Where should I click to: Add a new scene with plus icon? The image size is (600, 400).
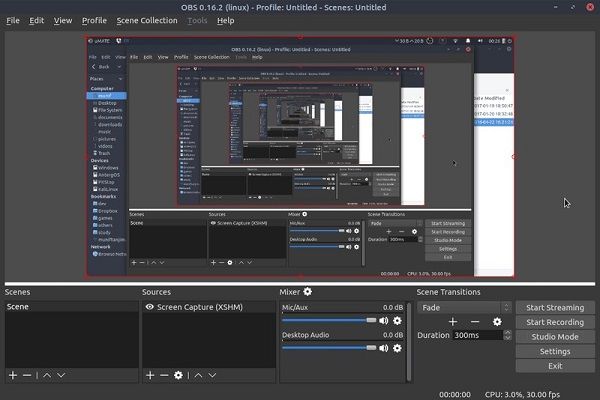[x=13, y=376]
